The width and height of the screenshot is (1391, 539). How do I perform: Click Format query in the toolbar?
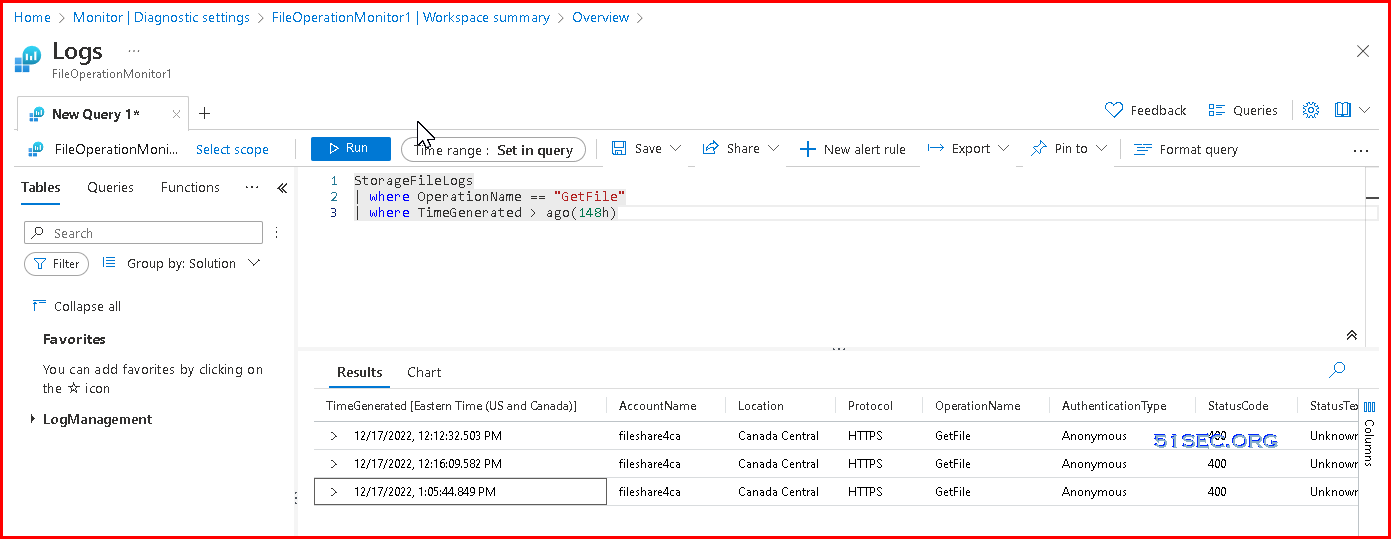tap(1186, 149)
